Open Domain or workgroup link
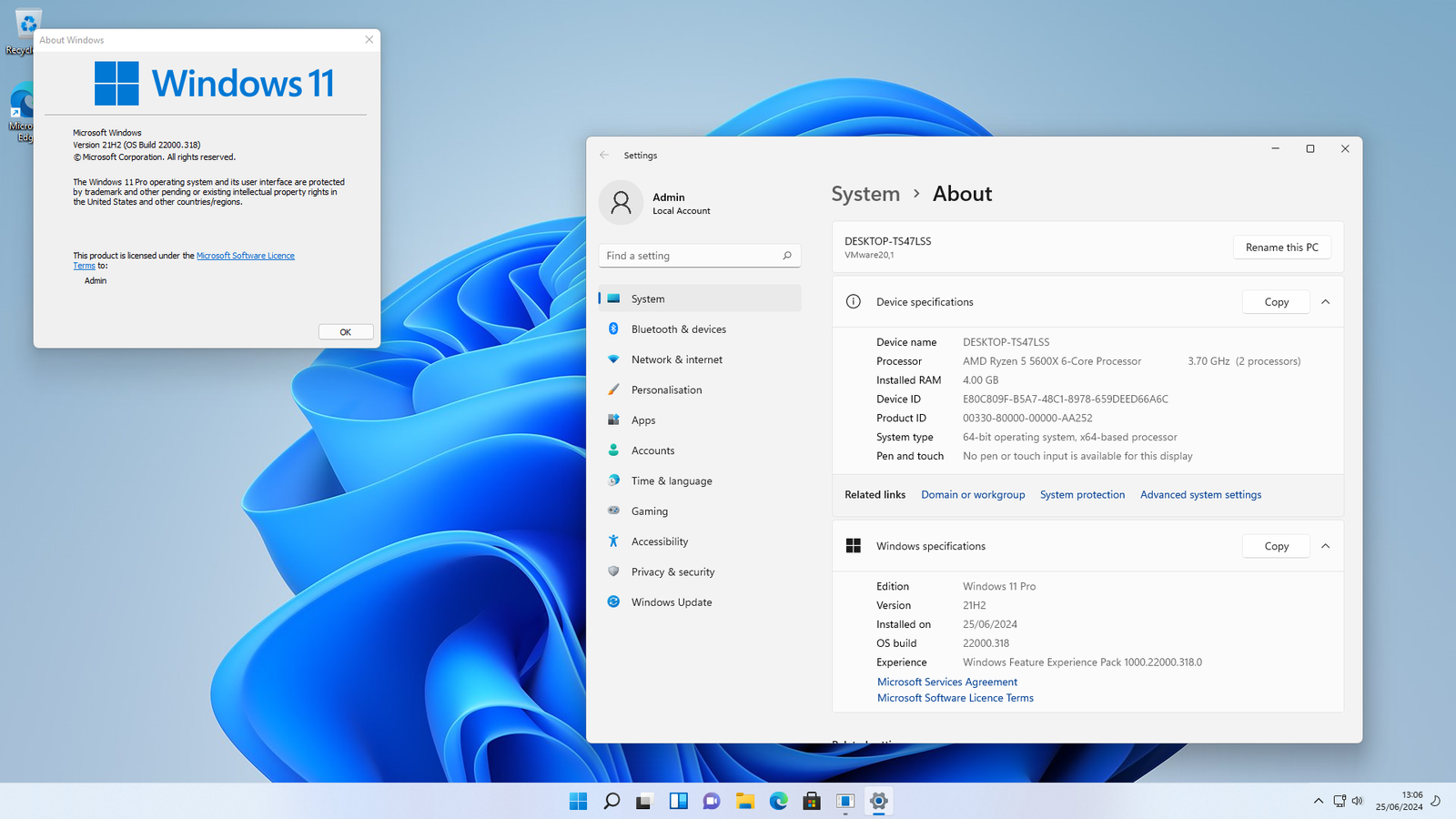 click(x=973, y=495)
